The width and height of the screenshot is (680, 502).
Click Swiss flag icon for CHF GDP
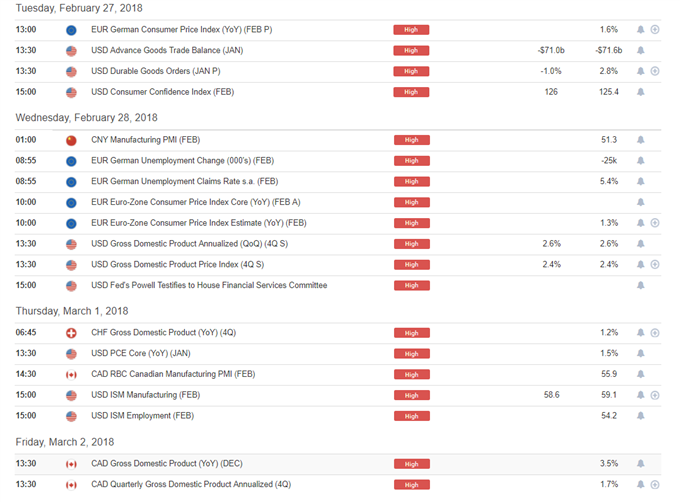[x=71, y=333]
